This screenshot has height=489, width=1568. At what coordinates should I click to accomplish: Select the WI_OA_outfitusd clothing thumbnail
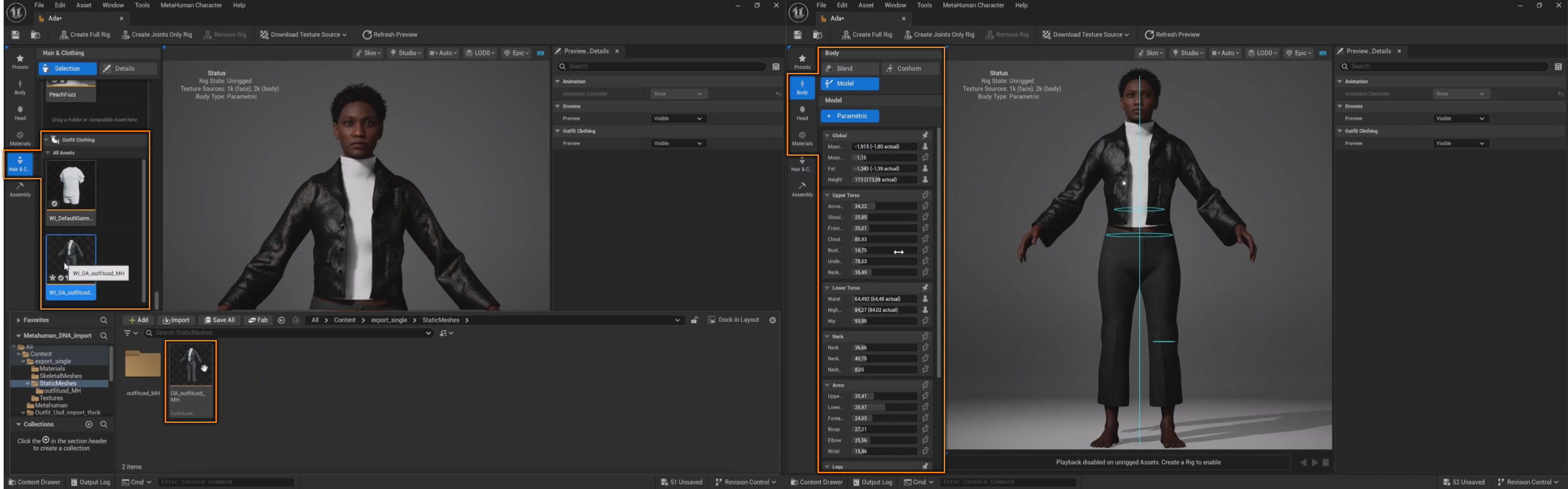click(71, 267)
